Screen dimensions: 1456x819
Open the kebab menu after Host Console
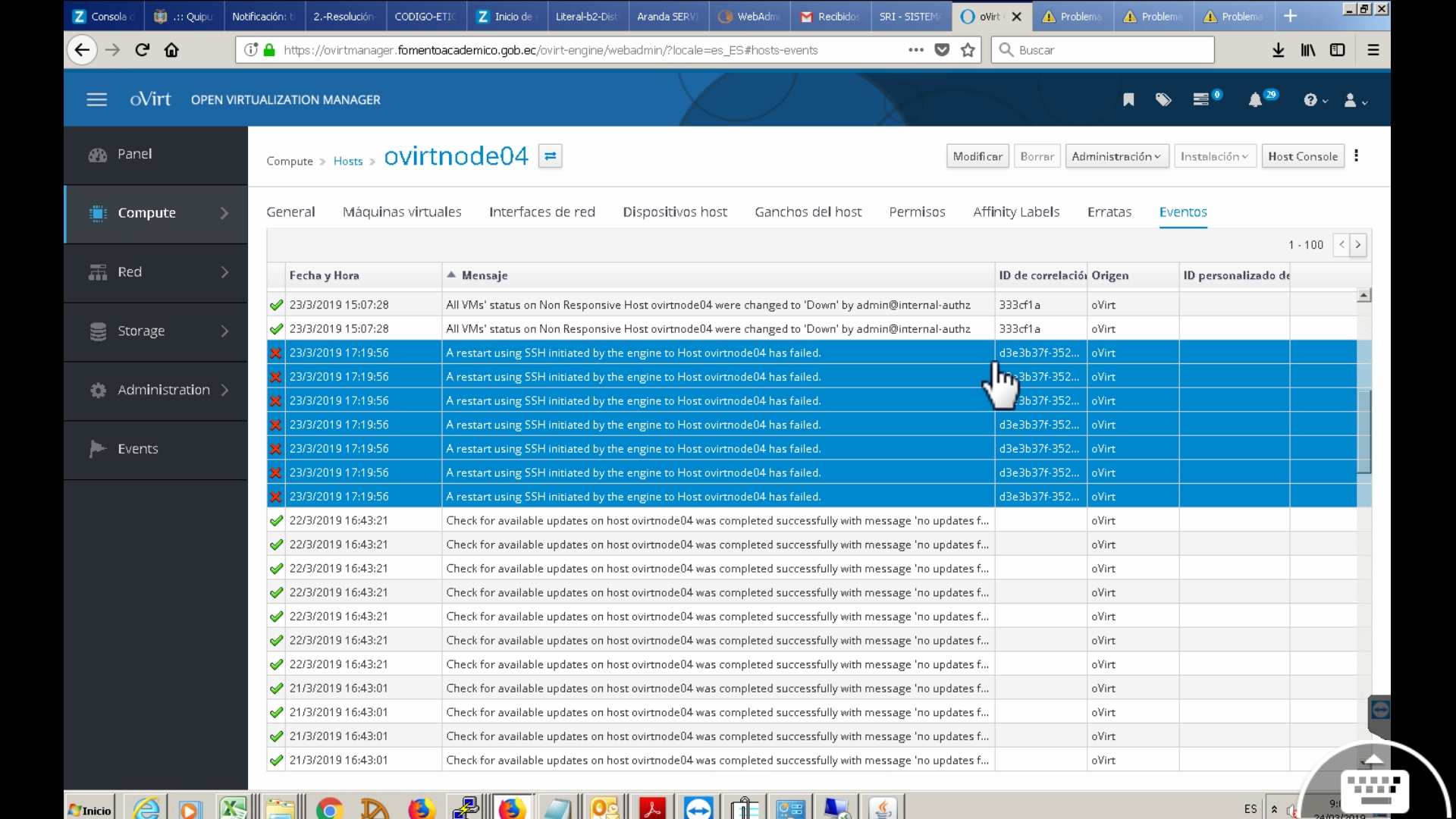(x=1357, y=156)
